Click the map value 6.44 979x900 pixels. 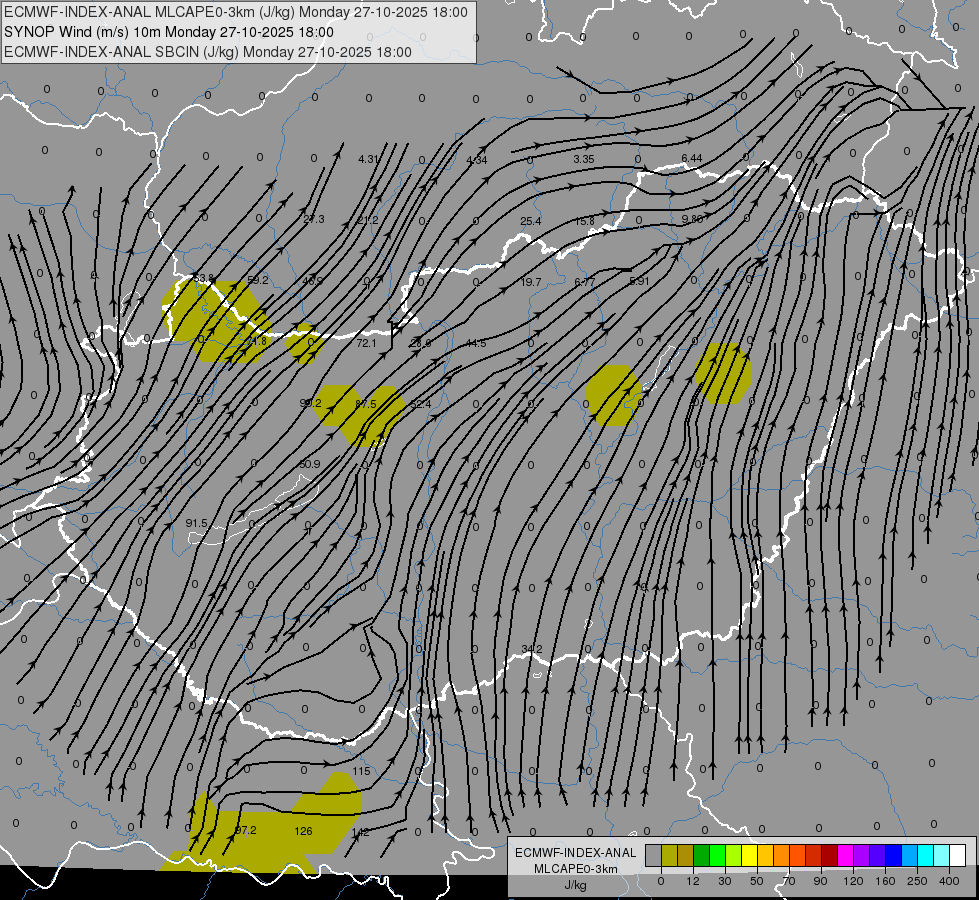[692, 159]
